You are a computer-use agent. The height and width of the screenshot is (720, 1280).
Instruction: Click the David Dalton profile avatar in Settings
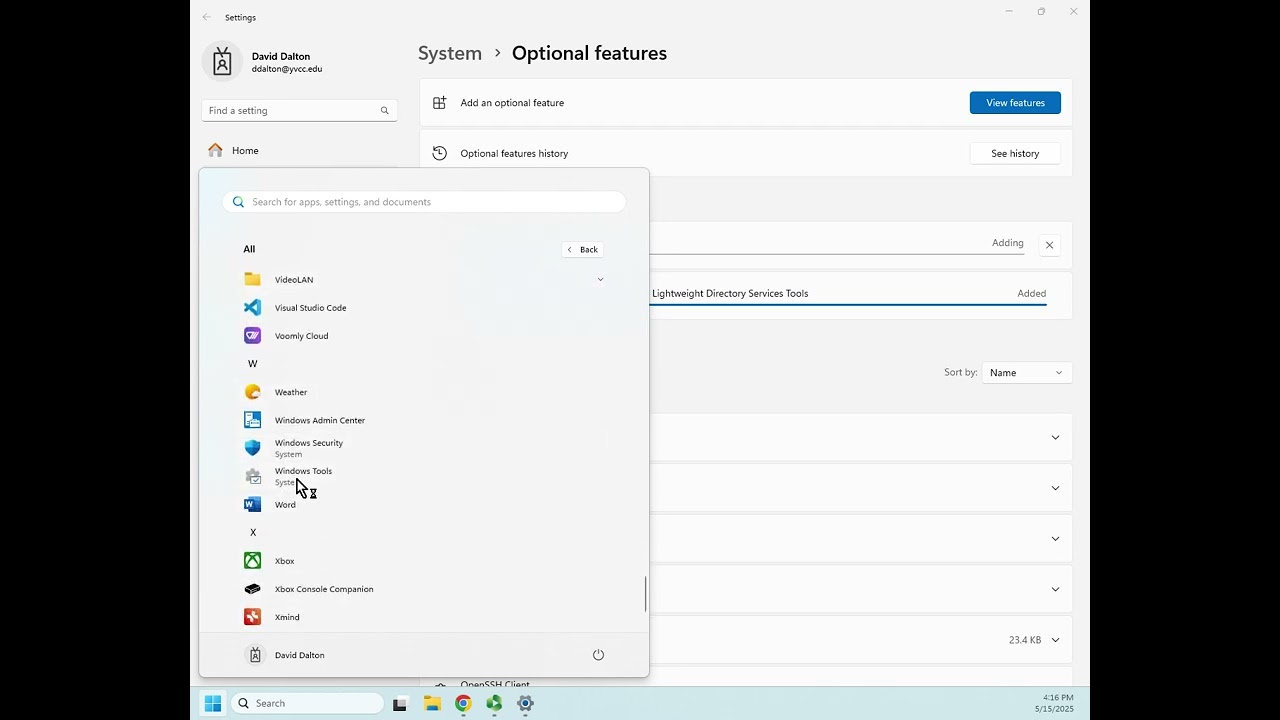click(222, 62)
